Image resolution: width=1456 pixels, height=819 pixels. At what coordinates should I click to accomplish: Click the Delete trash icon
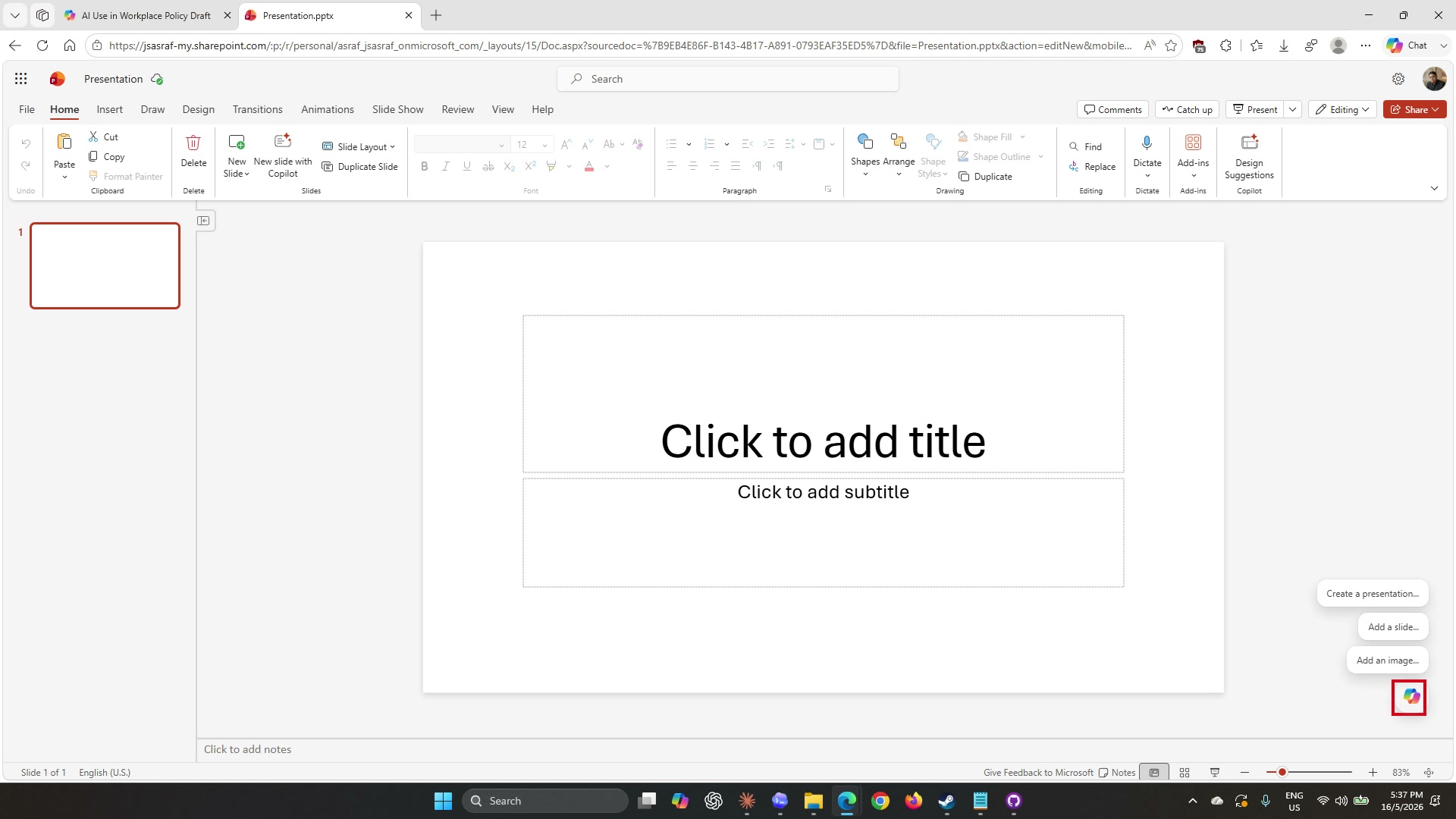click(193, 143)
